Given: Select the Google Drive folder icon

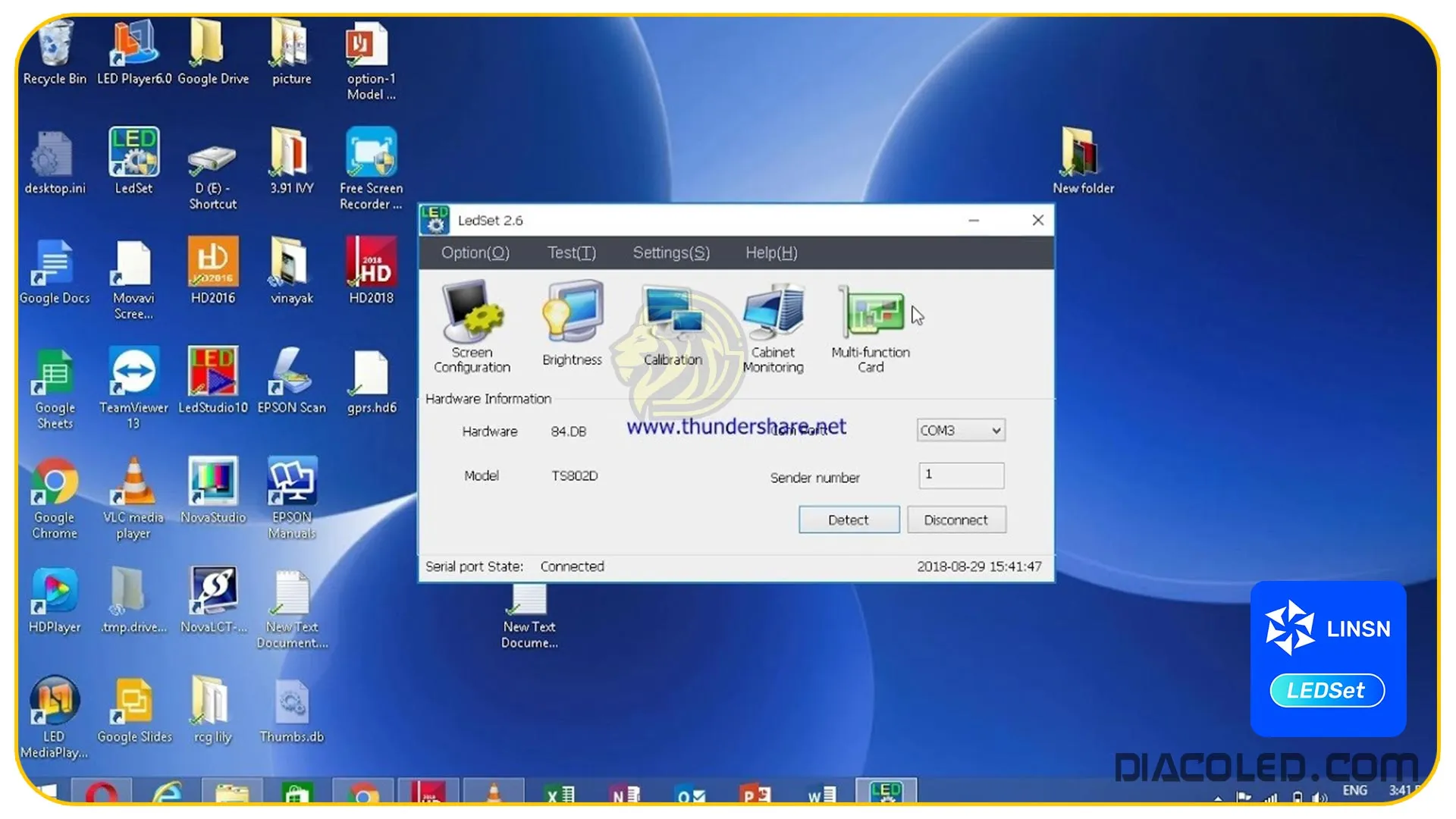Looking at the screenshot, I should click(213, 53).
